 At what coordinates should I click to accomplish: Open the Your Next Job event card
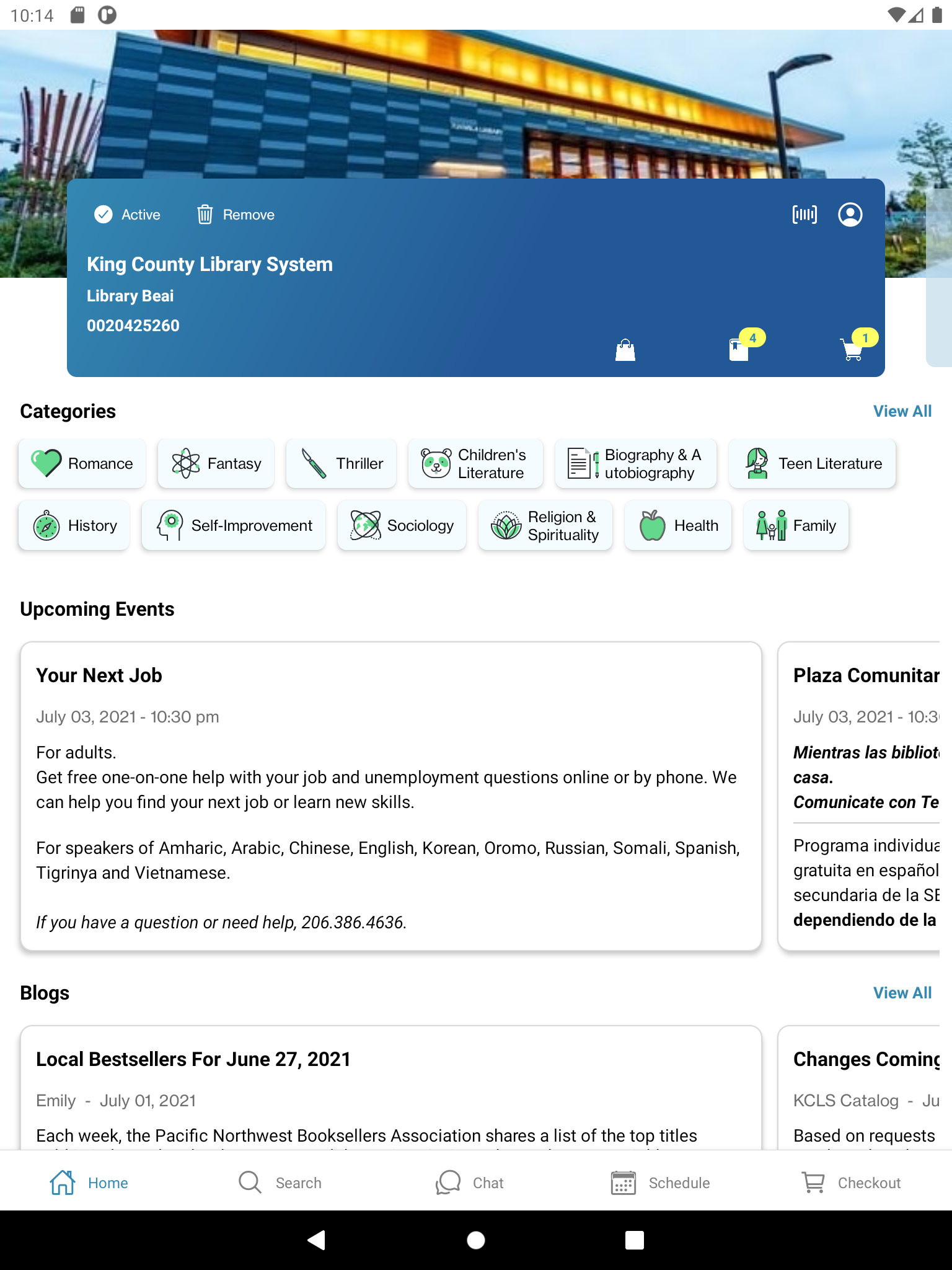(391, 796)
